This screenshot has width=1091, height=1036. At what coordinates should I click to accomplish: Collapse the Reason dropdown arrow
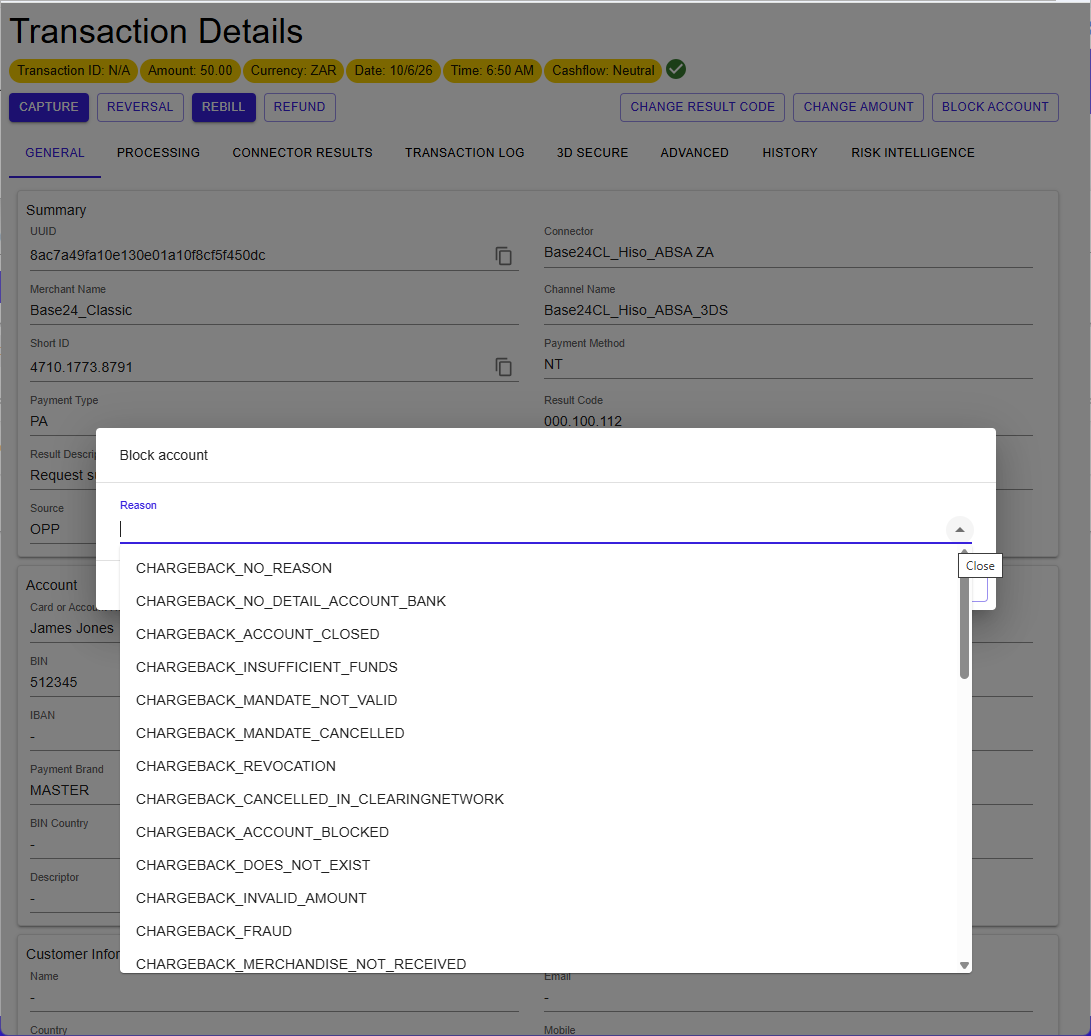click(959, 529)
